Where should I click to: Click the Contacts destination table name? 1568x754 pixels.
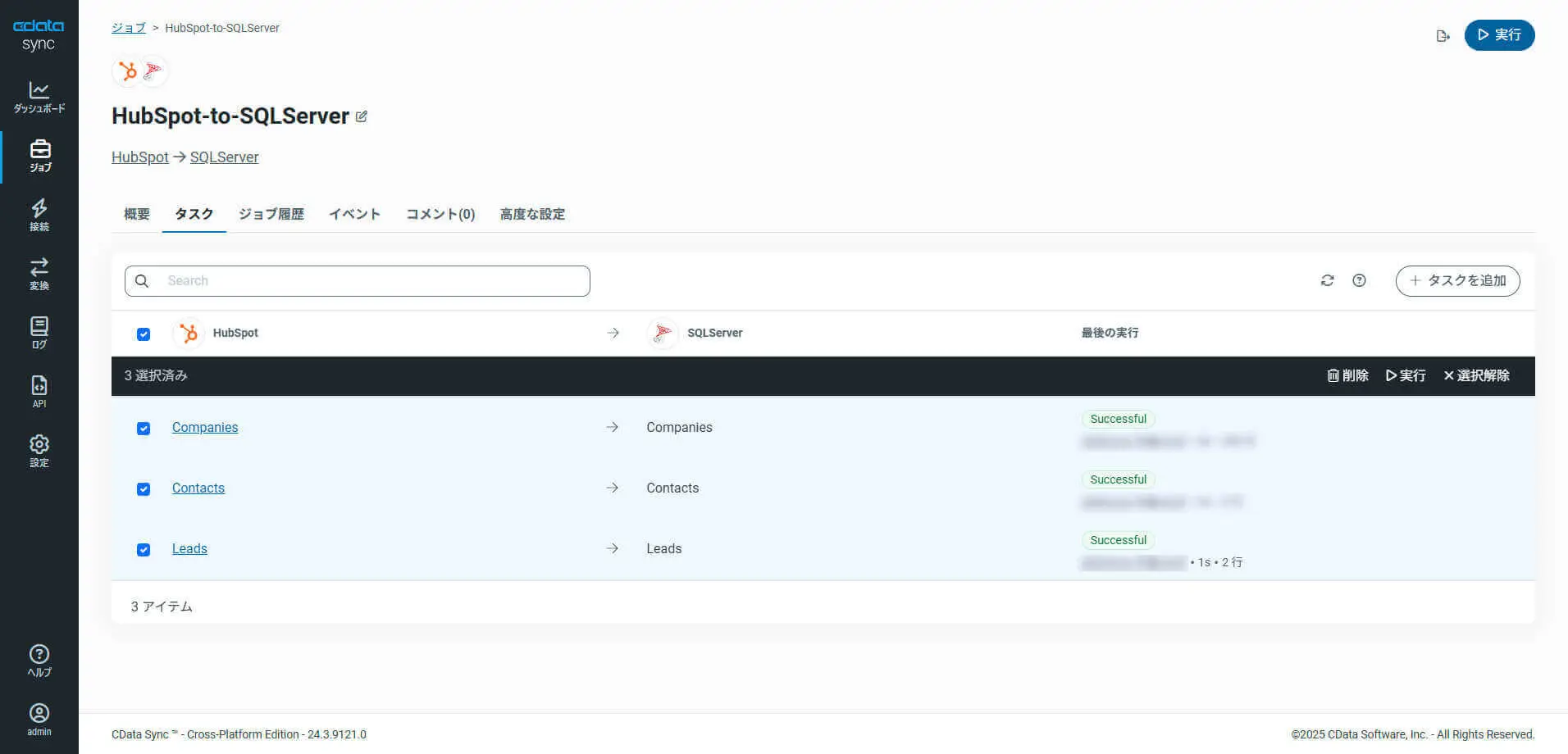pos(672,488)
